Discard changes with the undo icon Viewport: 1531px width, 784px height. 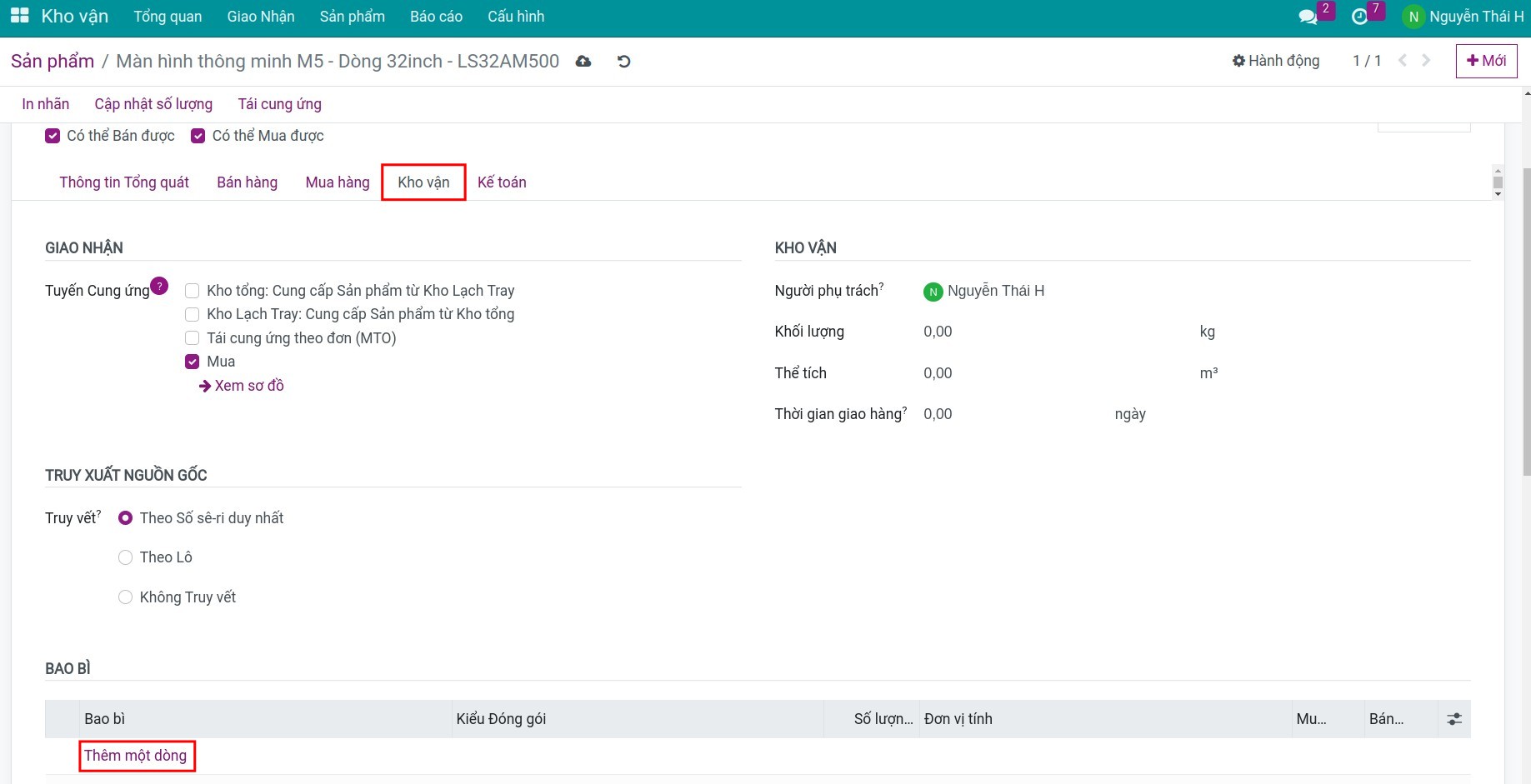623,62
